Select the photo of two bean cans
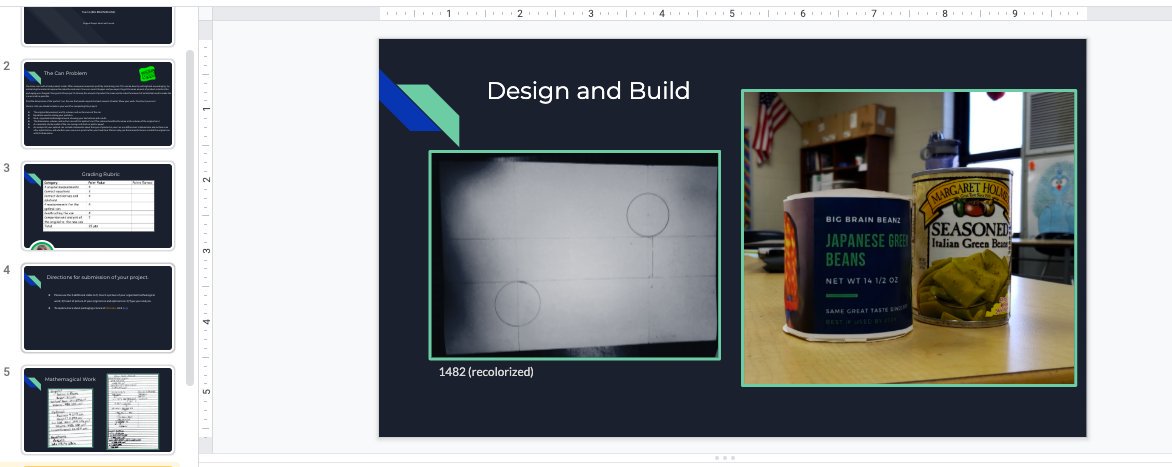Image resolution: width=1172 pixels, height=467 pixels. tap(909, 238)
